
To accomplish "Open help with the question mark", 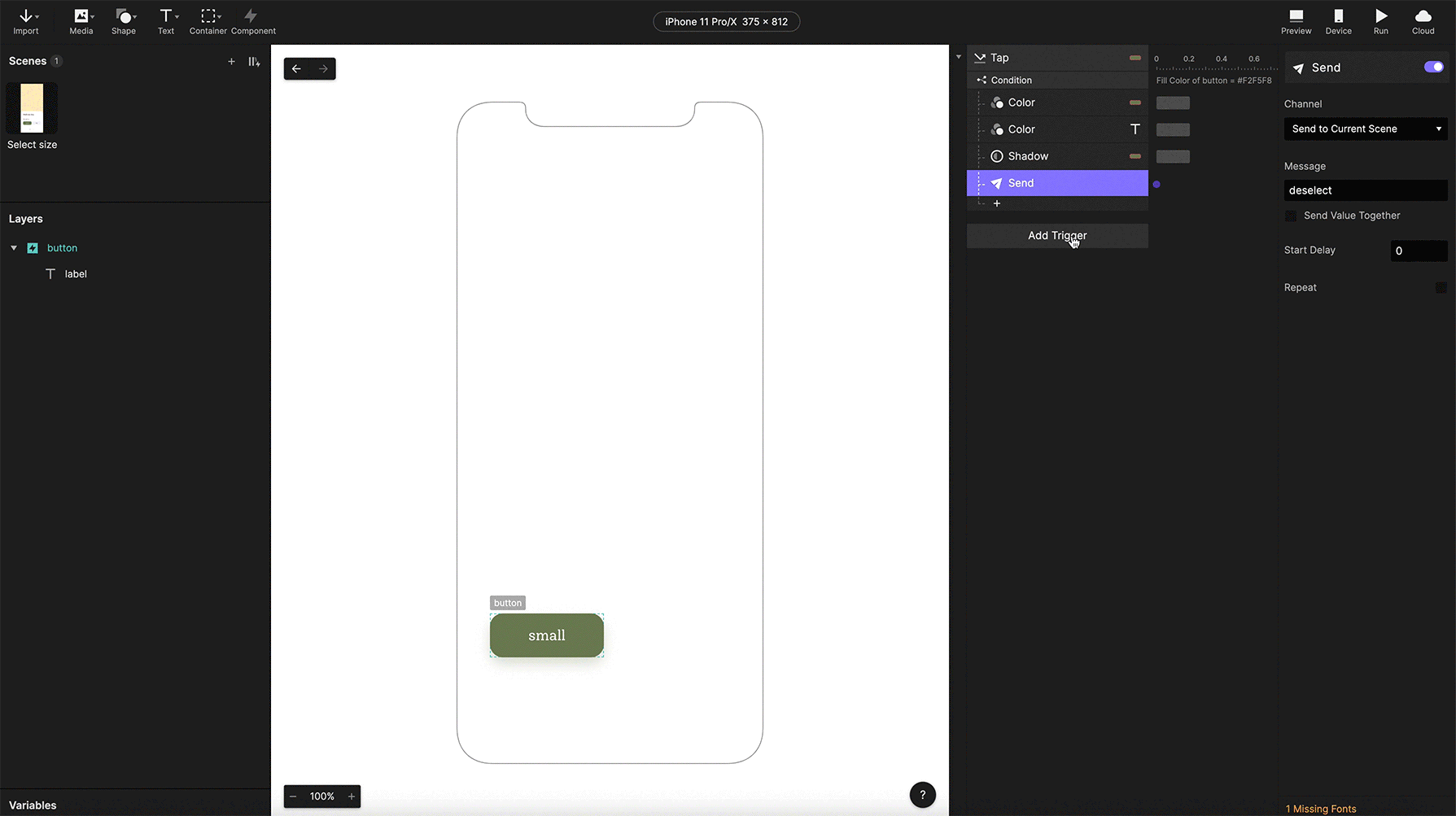I will [x=922, y=795].
